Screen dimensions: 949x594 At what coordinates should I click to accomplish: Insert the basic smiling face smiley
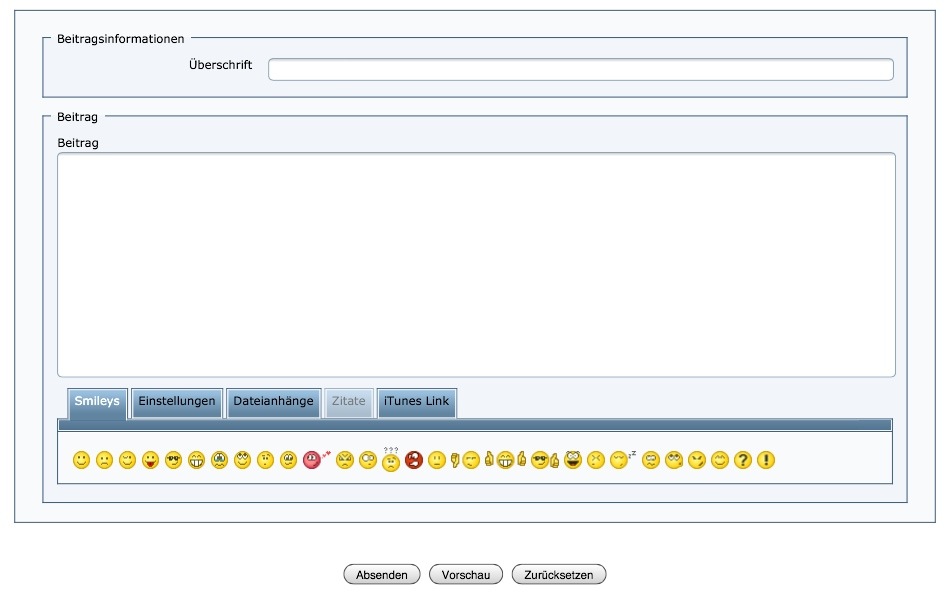[81, 460]
